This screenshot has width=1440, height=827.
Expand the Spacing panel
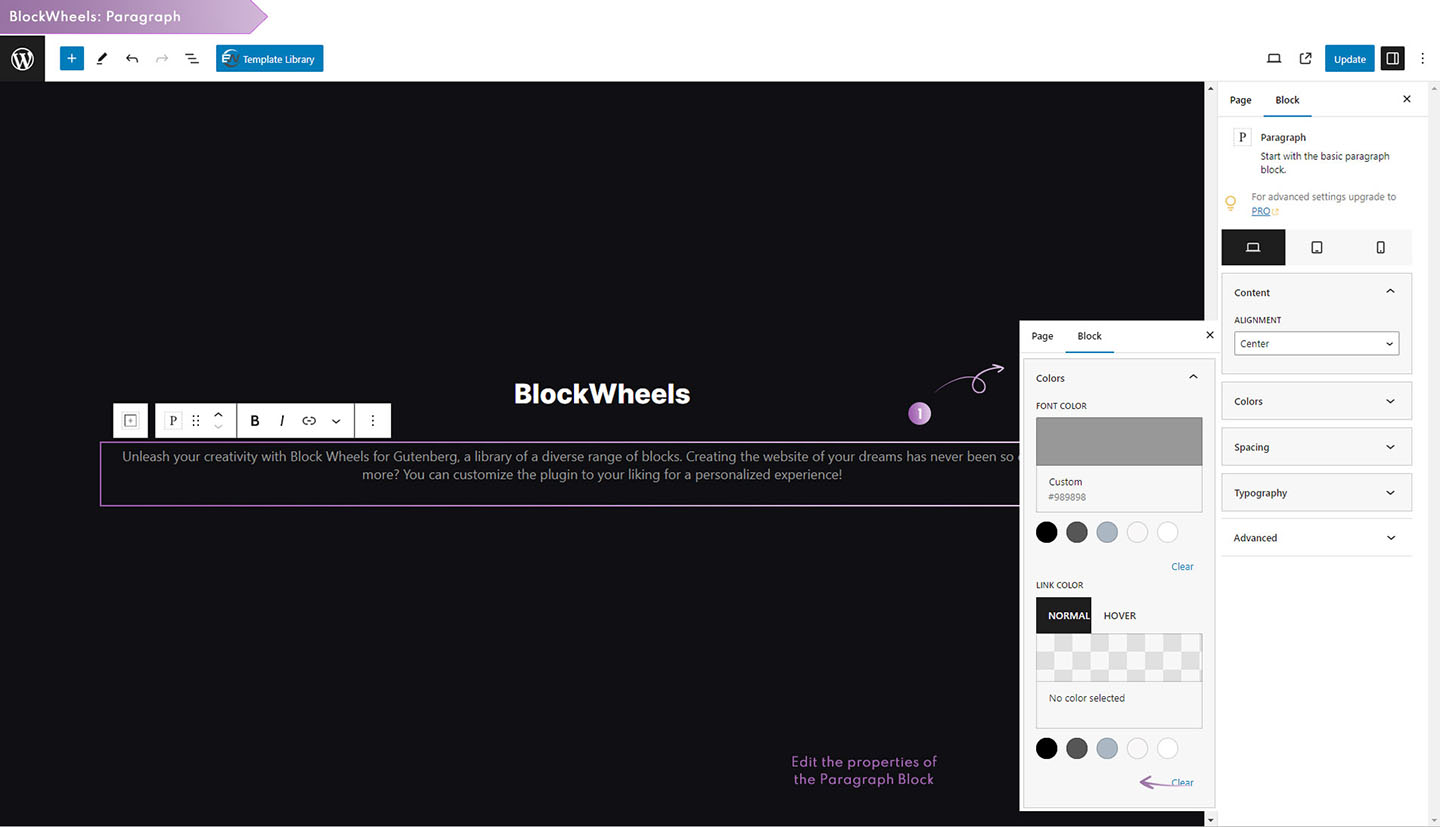tap(1316, 447)
